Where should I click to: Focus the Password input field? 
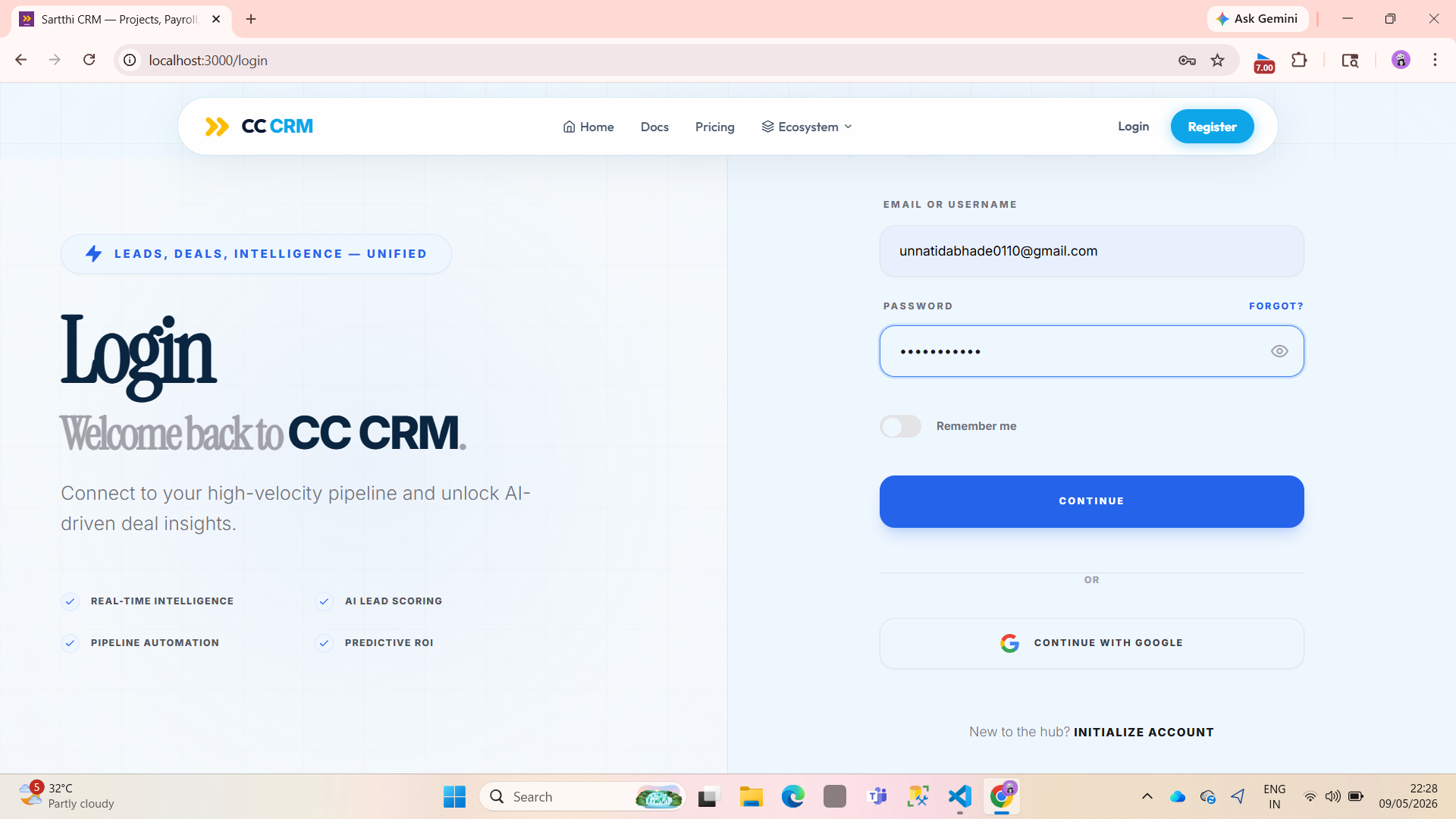tap(1091, 351)
